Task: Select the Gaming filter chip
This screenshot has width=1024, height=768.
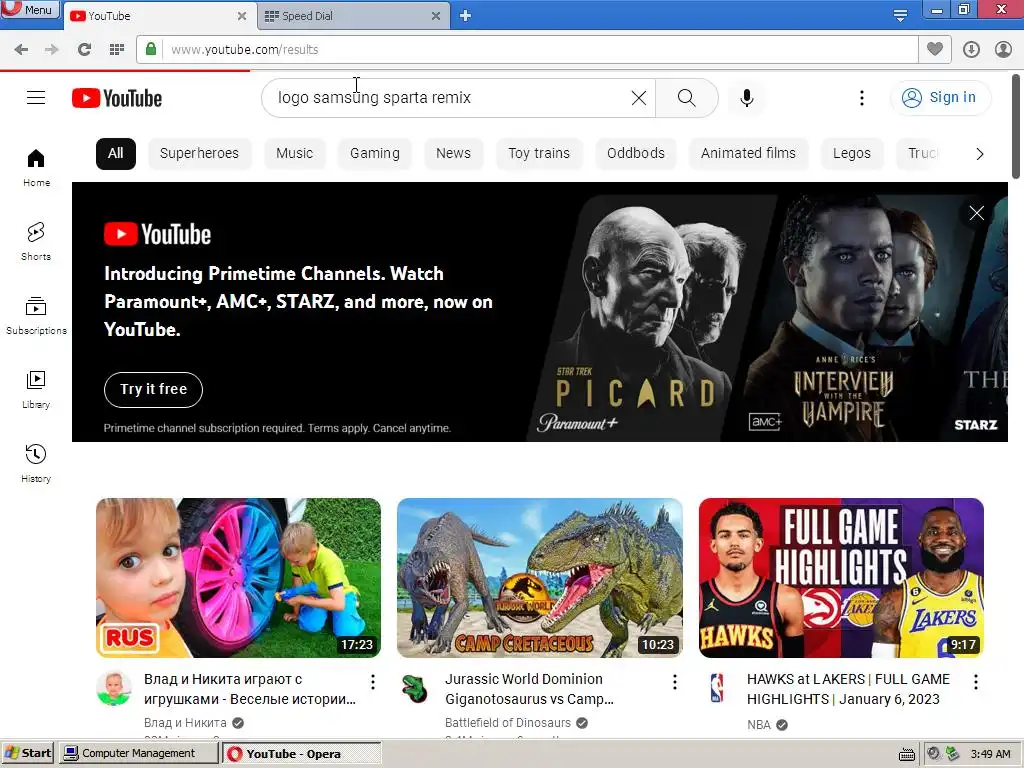Action: click(375, 153)
